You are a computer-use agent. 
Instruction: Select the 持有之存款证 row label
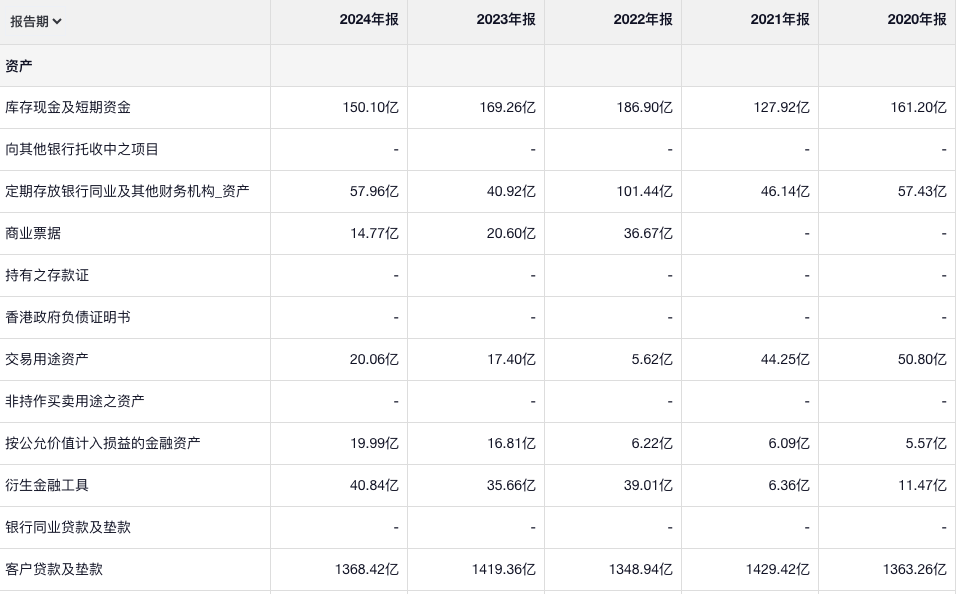[x=47, y=275]
